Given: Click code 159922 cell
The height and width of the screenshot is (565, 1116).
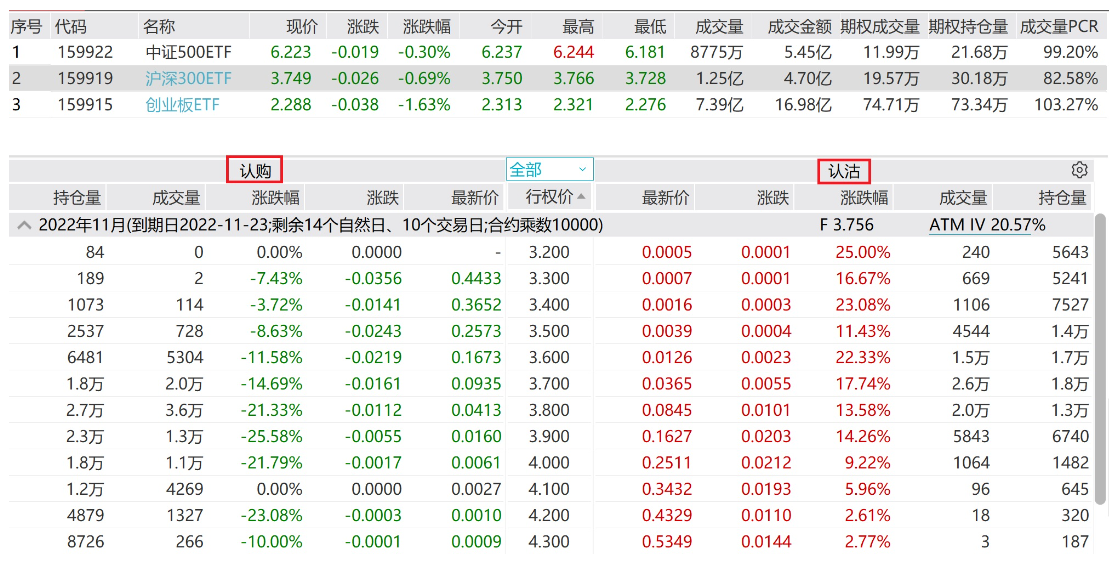Looking at the screenshot, I should click(85, 52).
